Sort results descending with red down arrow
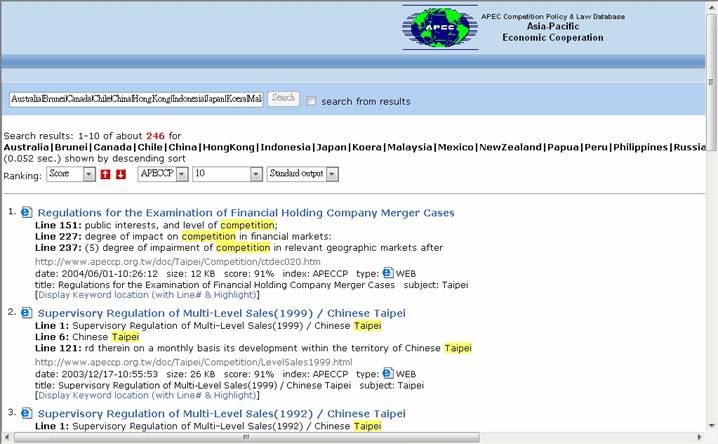718x444 pixels. [x=121, y=174]
